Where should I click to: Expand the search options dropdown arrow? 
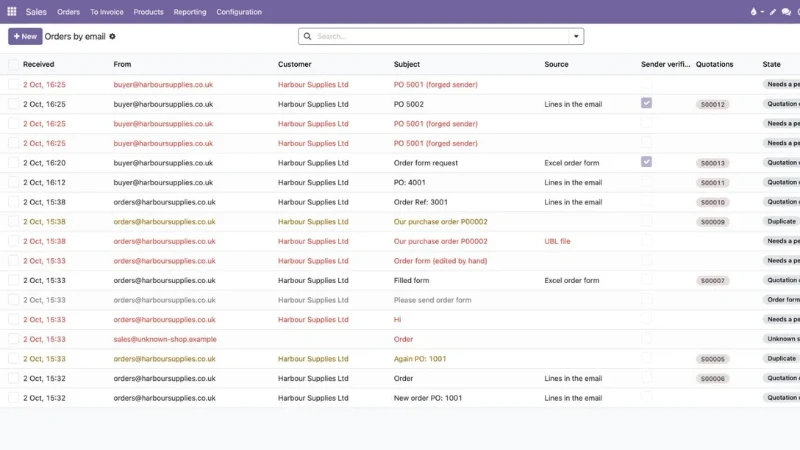point(576,36)
